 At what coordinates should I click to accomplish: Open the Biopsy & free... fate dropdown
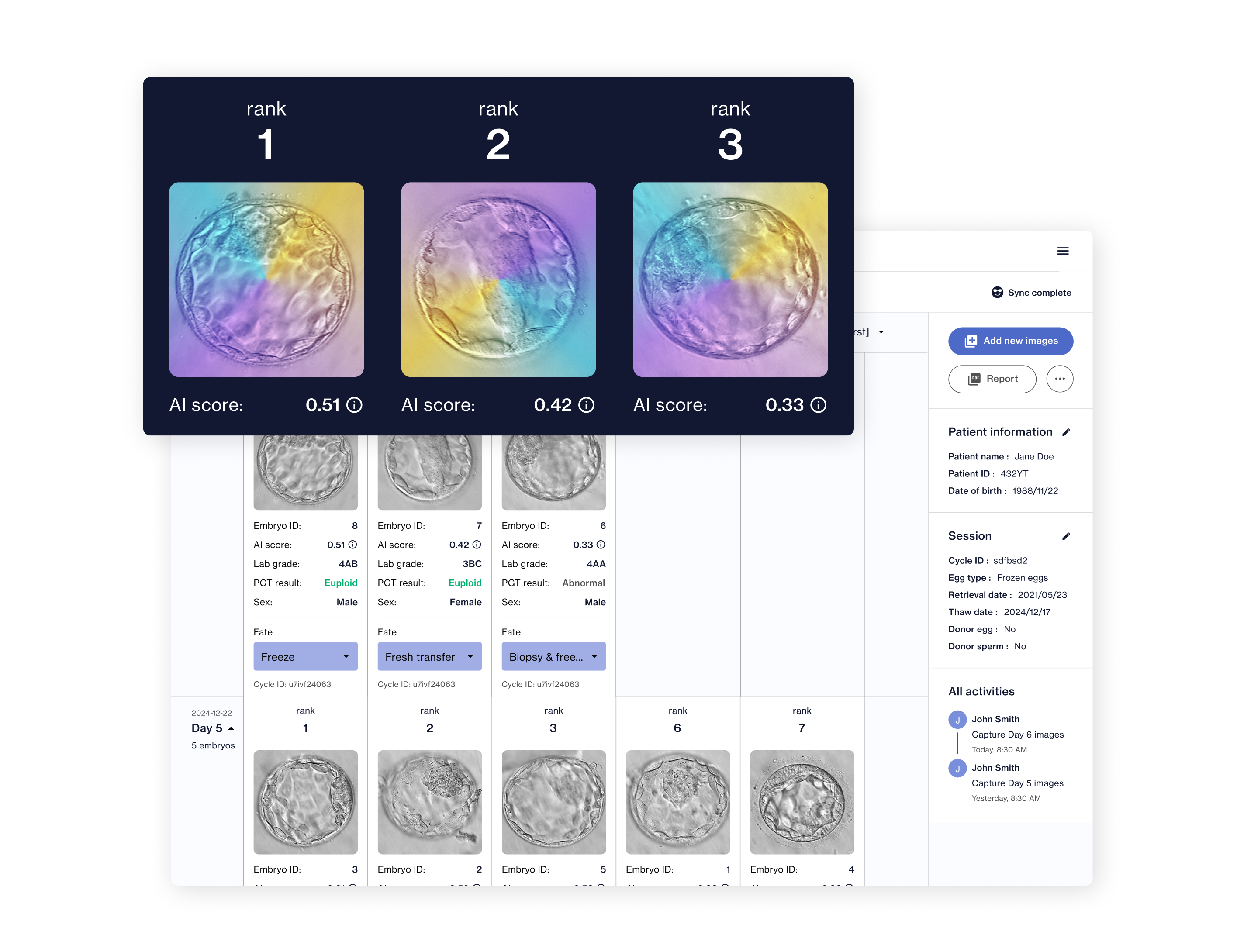[x=553, y=656]
